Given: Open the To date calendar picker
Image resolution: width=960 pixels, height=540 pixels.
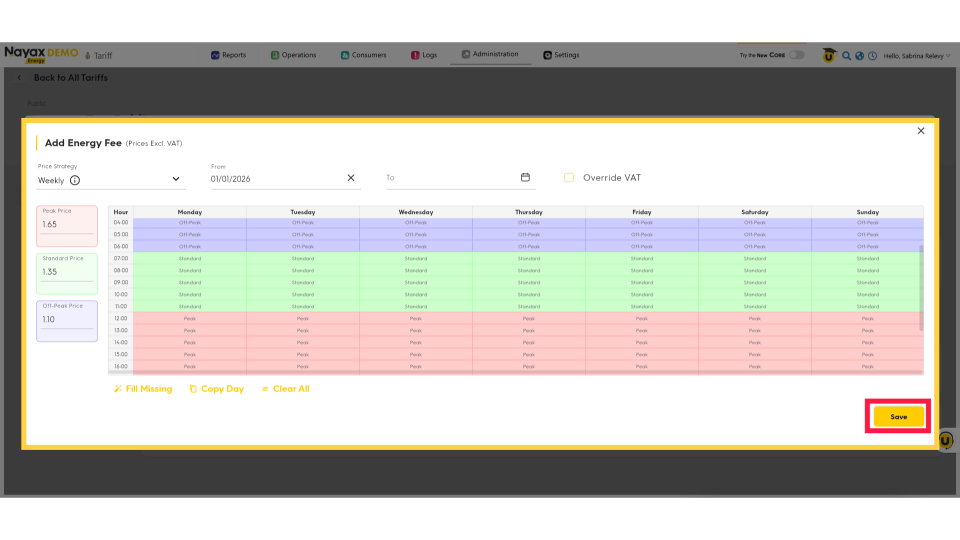Looking at the screenshot, I should click(x=525, y=178).
